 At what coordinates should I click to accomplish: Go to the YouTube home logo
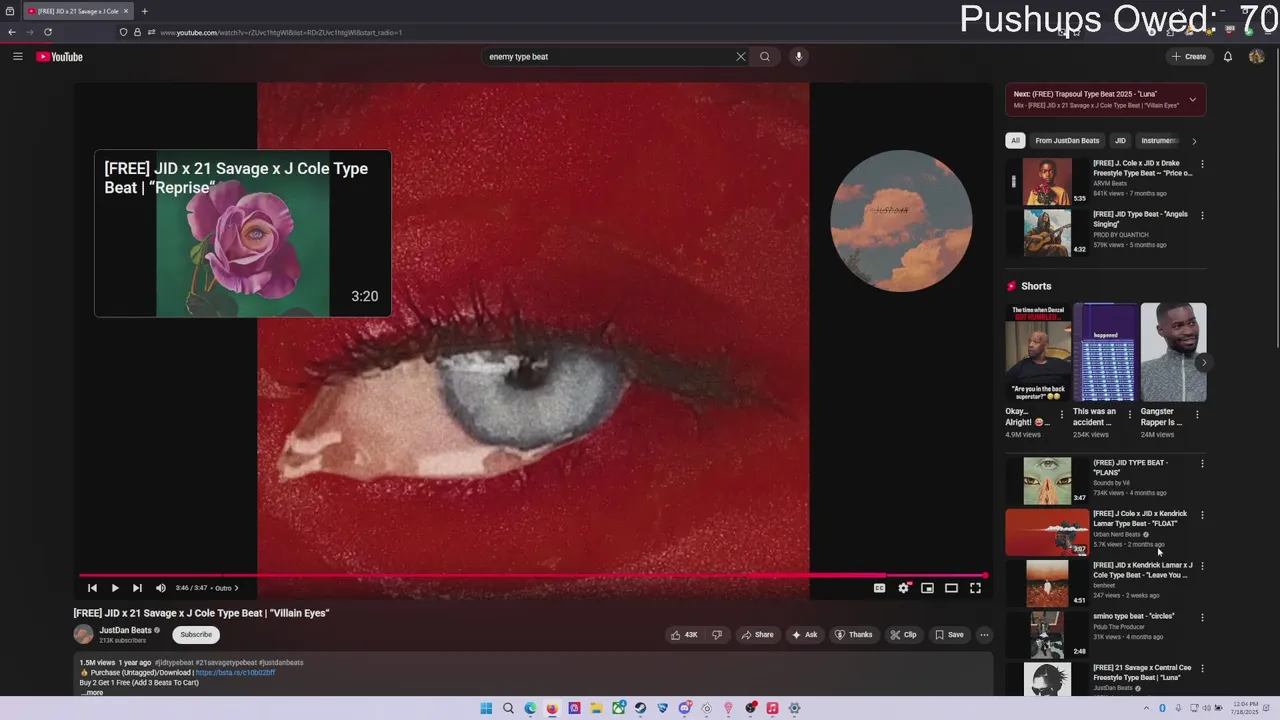point(60,57)
